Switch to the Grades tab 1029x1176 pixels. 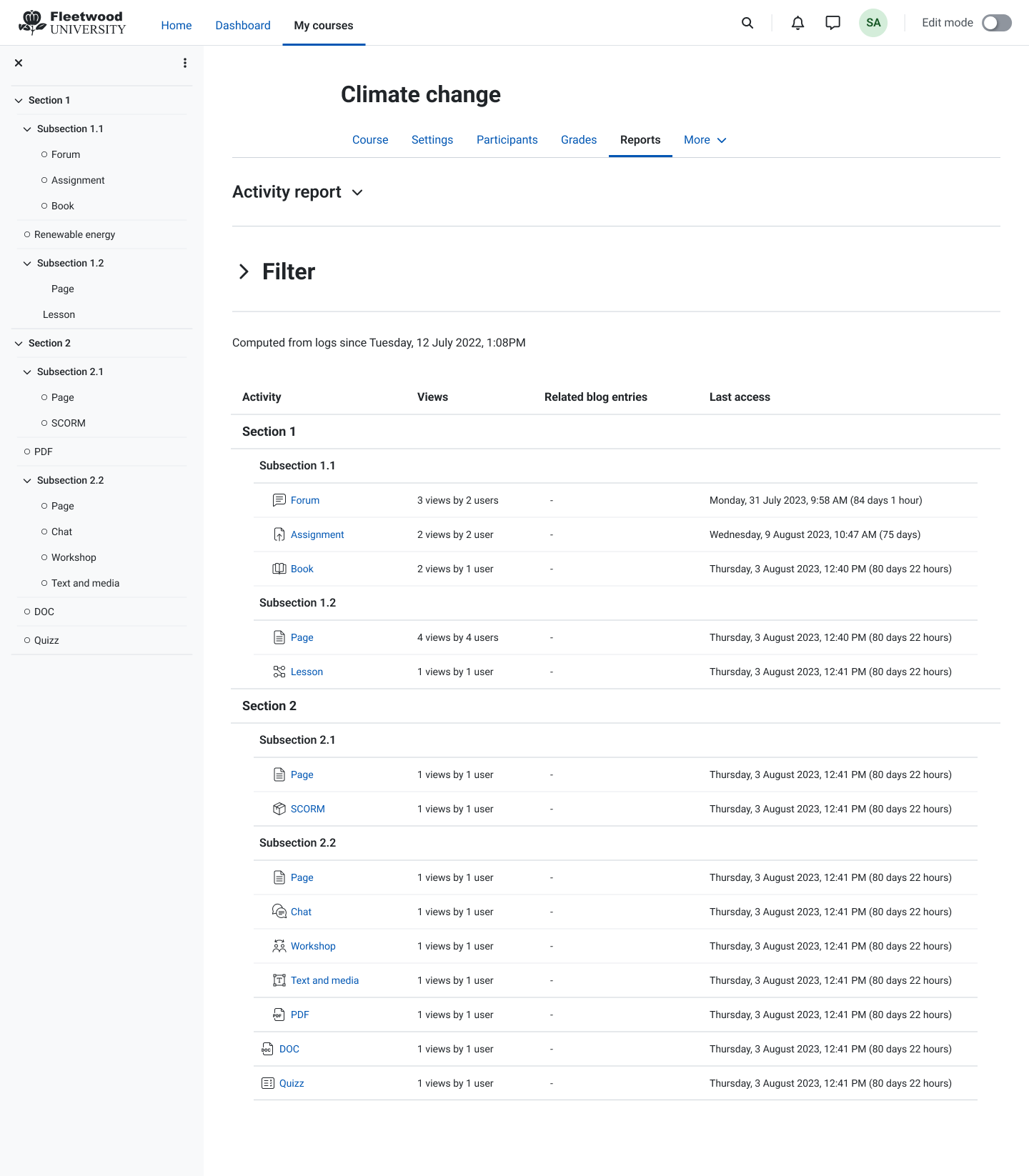(579, 140)
